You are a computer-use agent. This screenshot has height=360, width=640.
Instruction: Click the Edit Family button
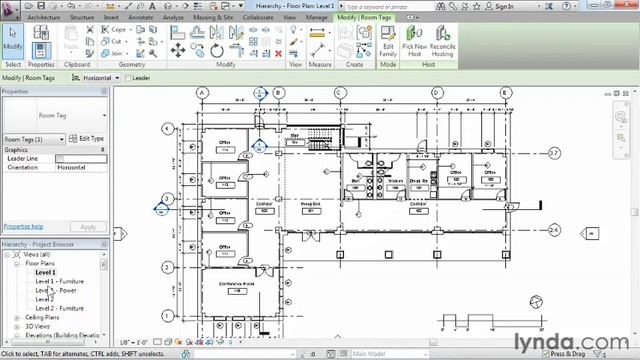click(388, 42)
